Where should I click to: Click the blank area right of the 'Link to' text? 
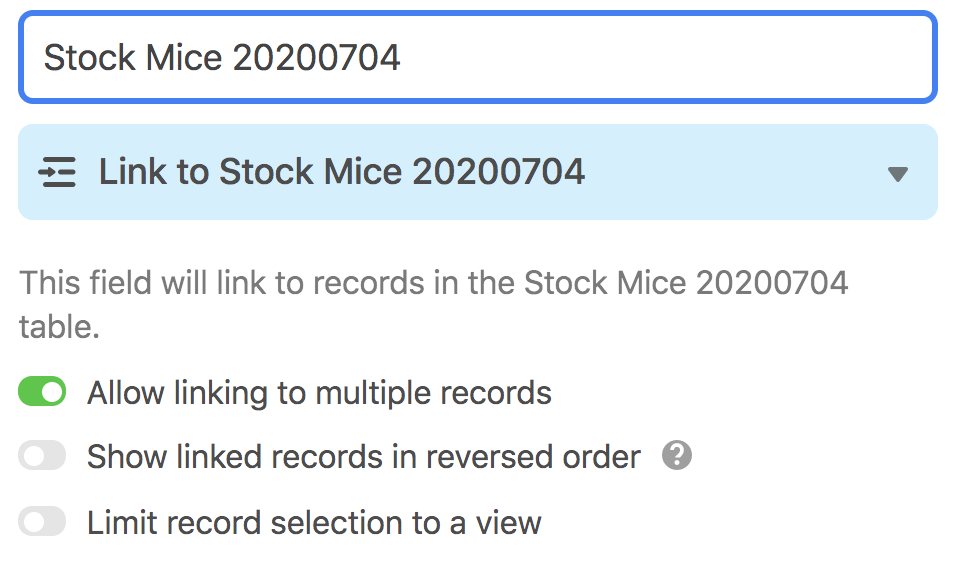[735, 172]
